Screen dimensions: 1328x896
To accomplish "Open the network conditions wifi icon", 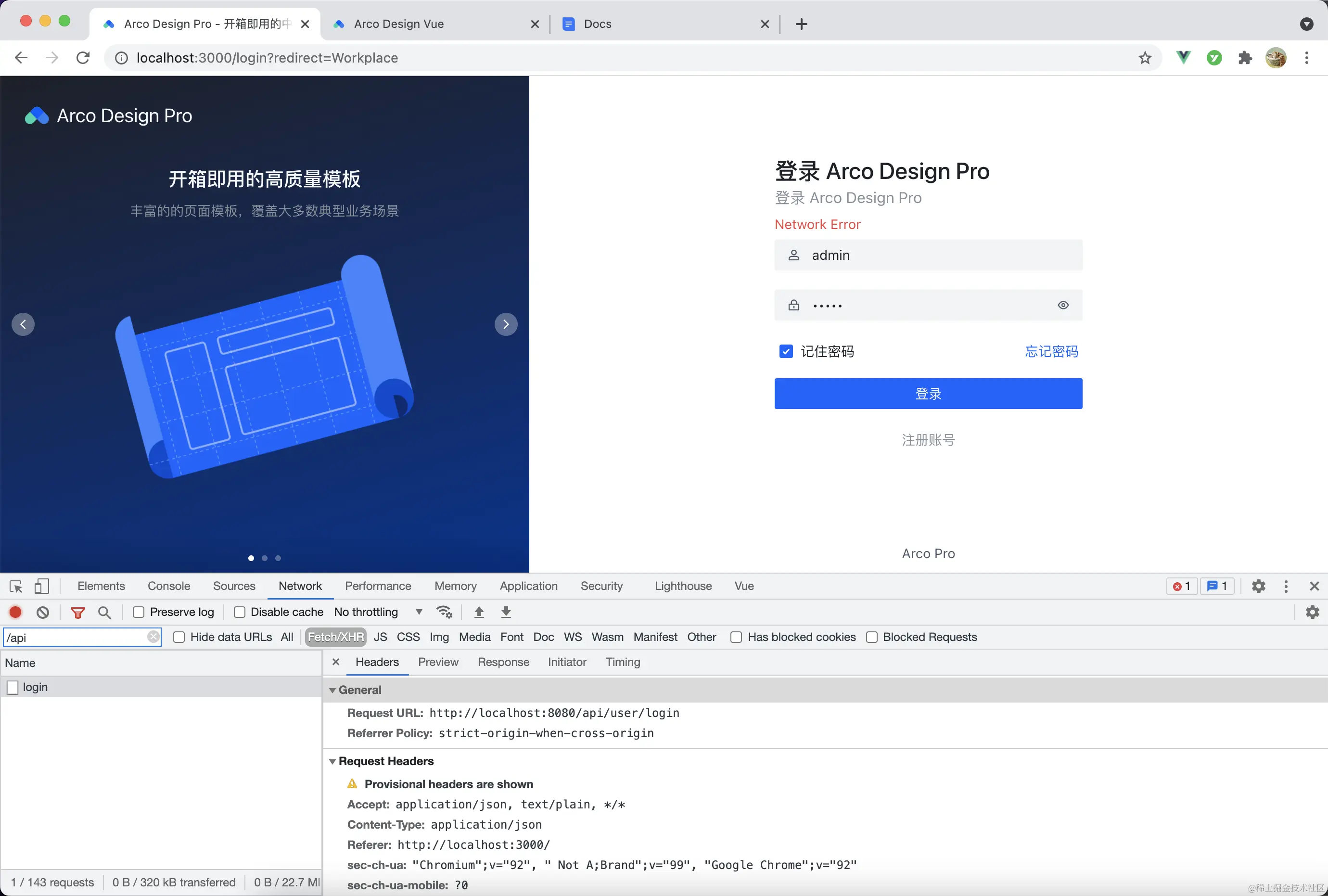I will [444, 612].
